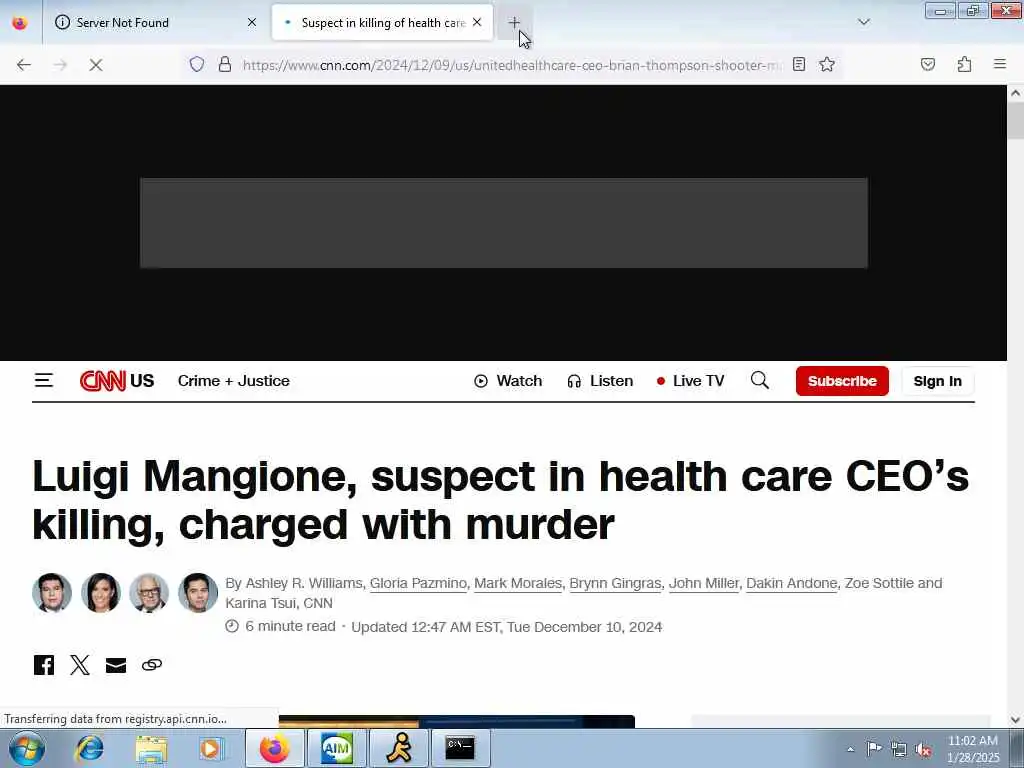Open the US section link
1024x768 pixels.
coord(142,381)
